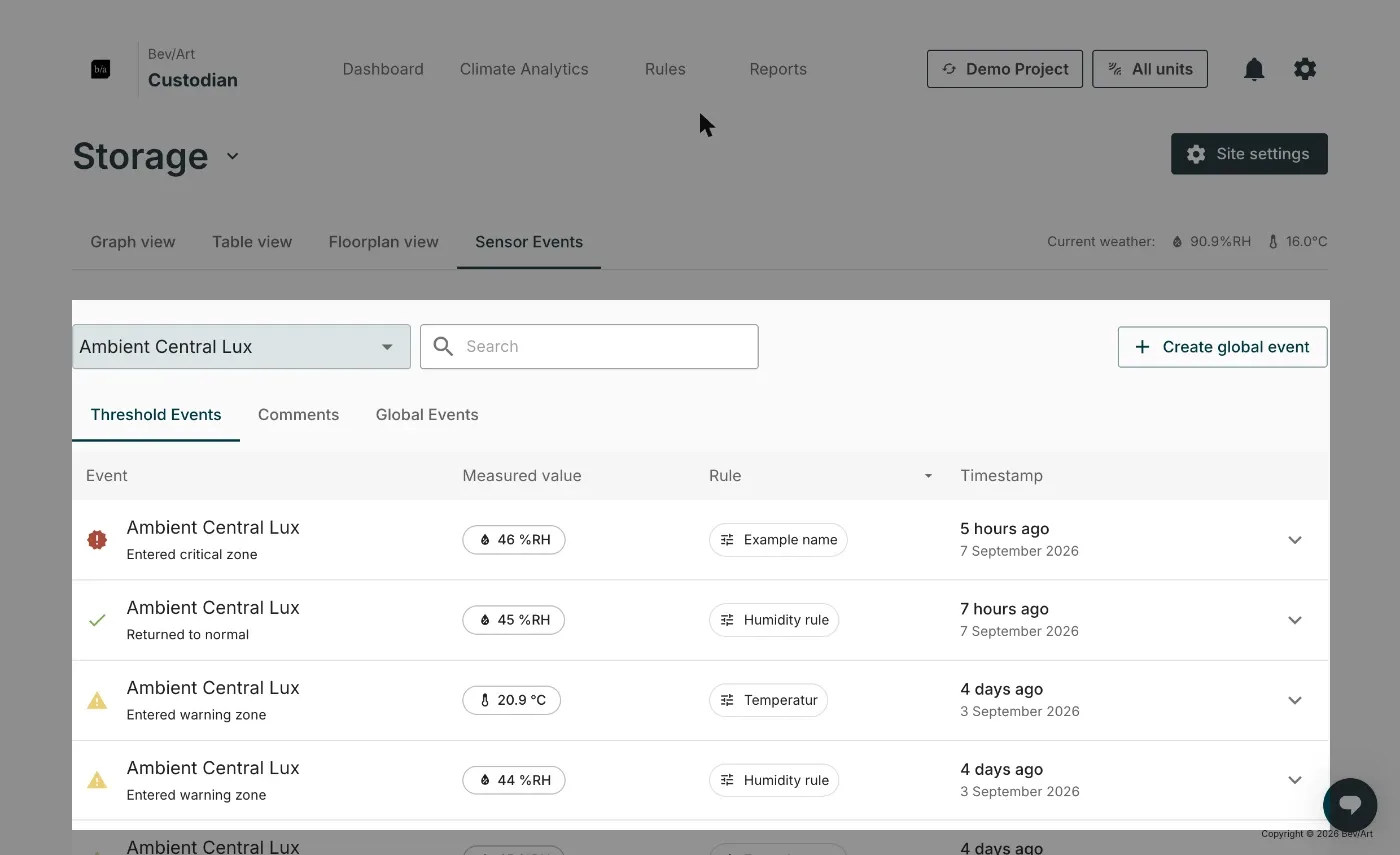
Task: Open the Floorplan view tab
Action: pos(384,242)
